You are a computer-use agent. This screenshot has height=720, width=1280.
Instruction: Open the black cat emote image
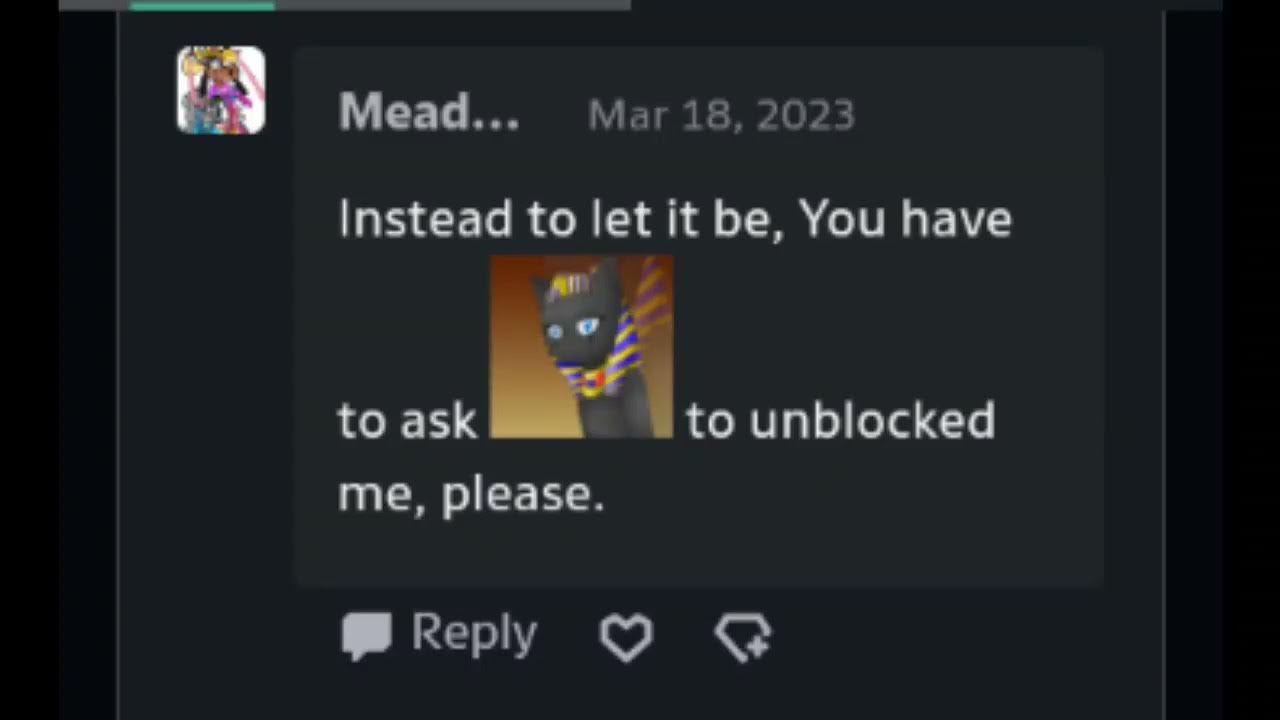(x=581, y=347)
